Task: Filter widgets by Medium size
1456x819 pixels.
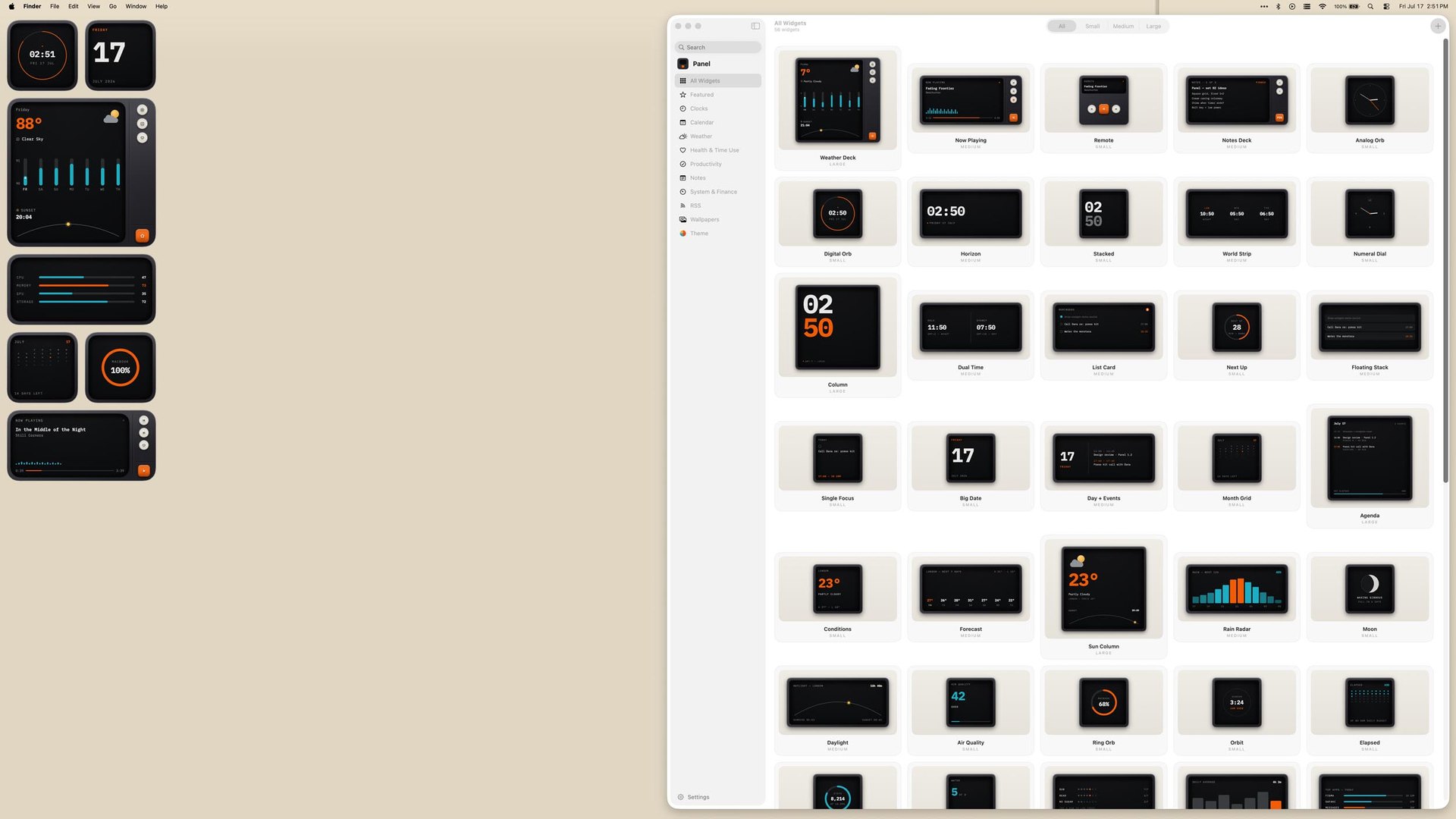Action: point(1123,26)
